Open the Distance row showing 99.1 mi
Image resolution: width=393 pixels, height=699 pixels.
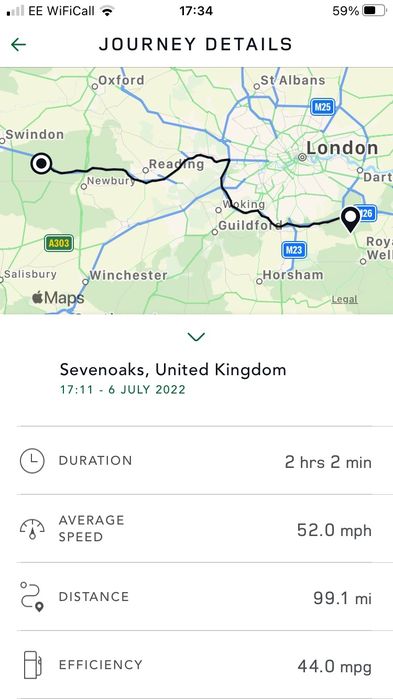coord(196,596)
